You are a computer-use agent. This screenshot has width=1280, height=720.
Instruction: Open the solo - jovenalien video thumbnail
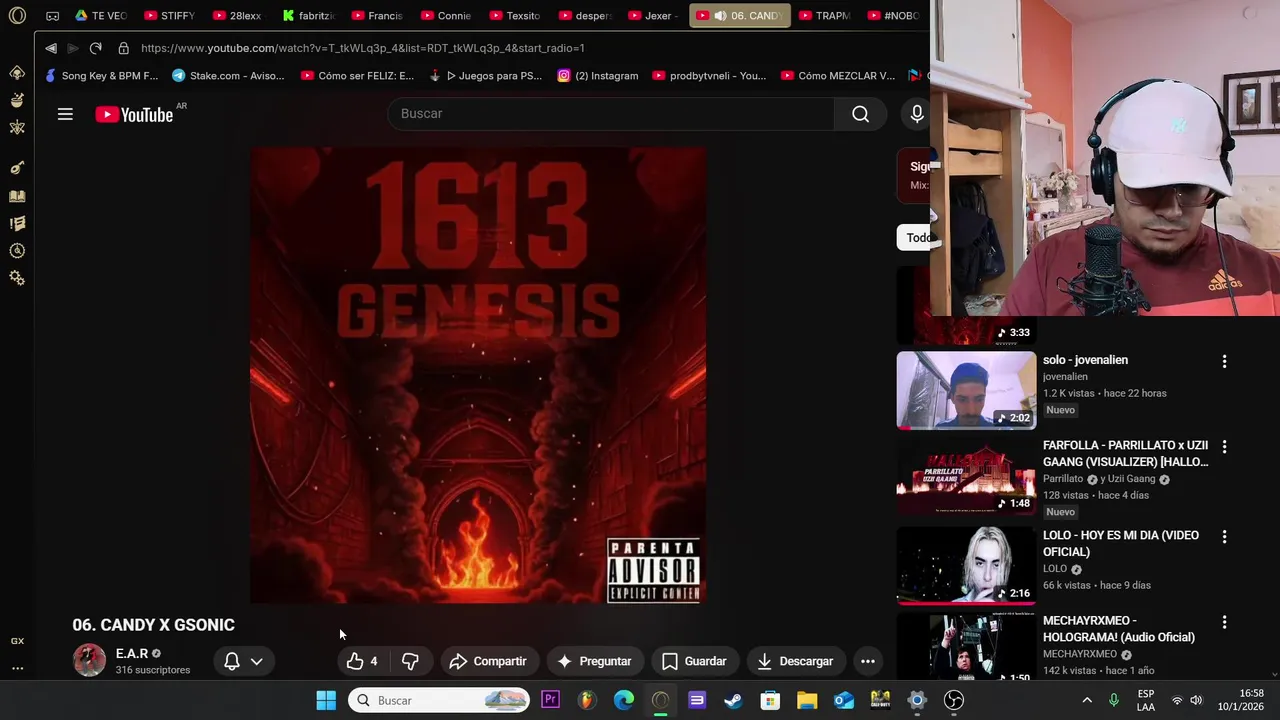pos(966,390)
